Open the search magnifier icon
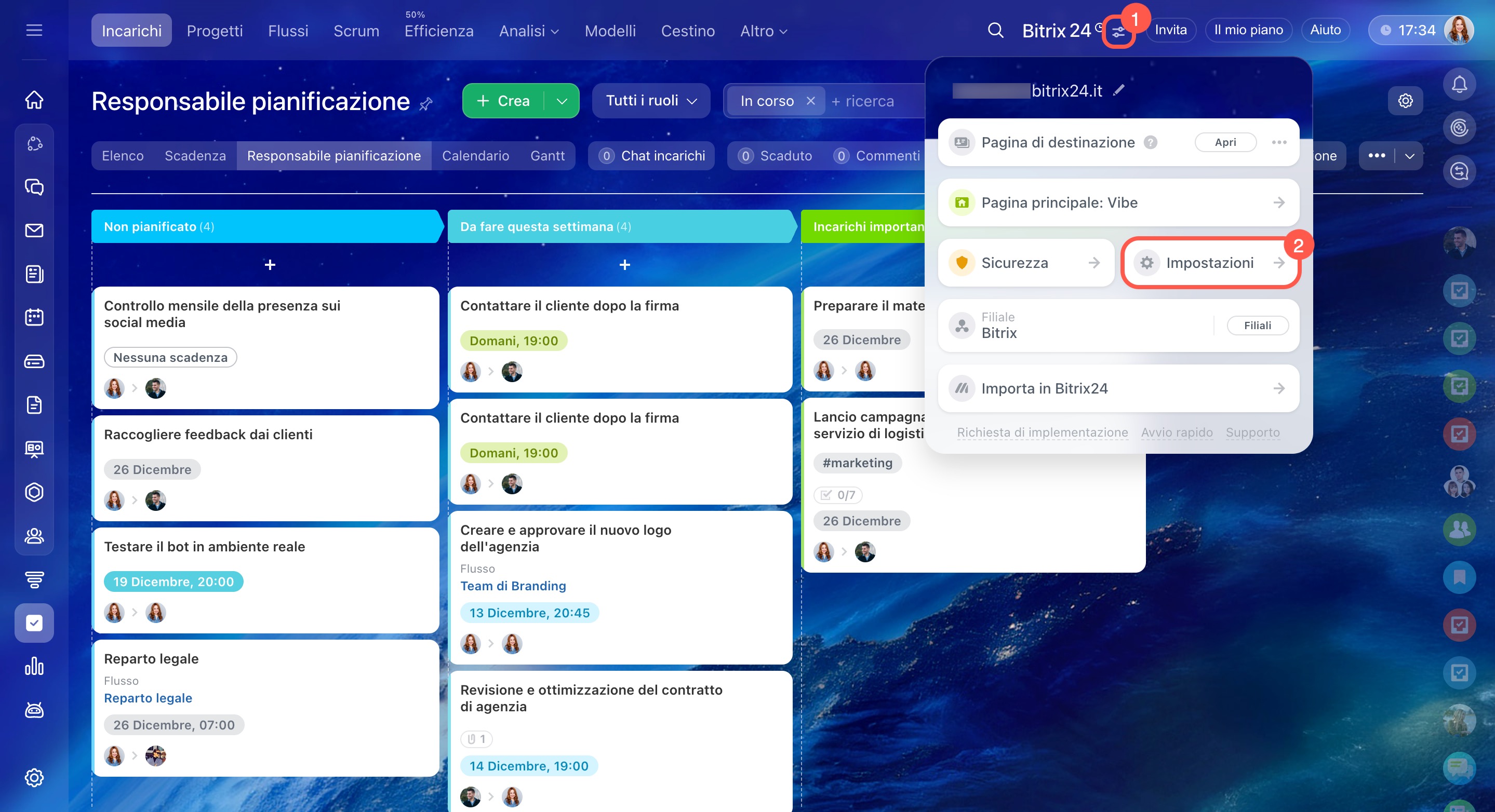The image size is (1495, 812). [995, 30]
